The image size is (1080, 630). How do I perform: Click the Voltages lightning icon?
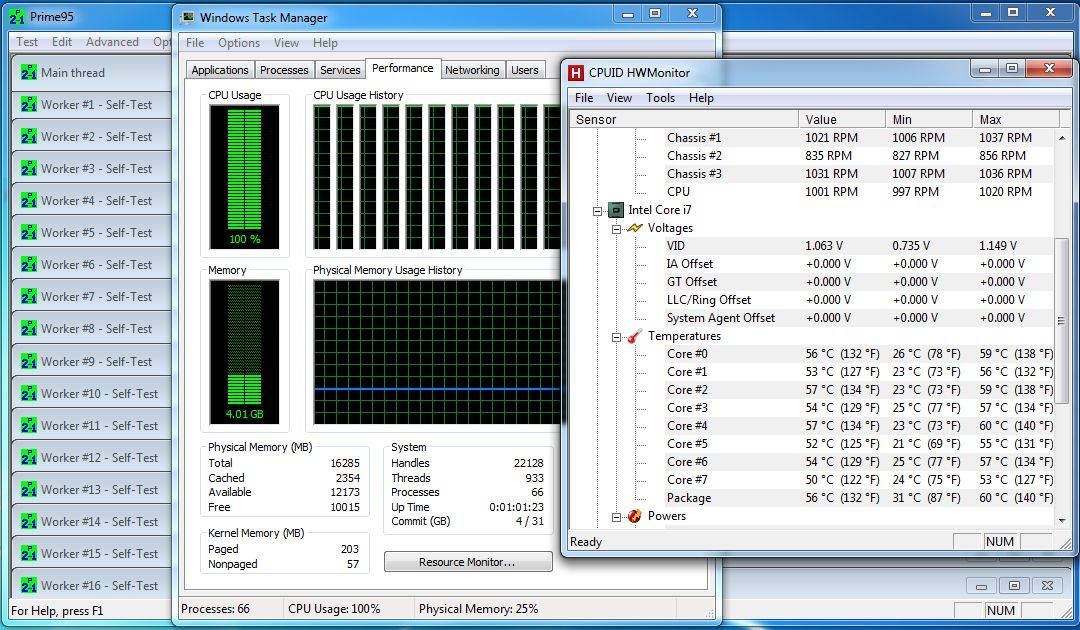coord(635,228)
